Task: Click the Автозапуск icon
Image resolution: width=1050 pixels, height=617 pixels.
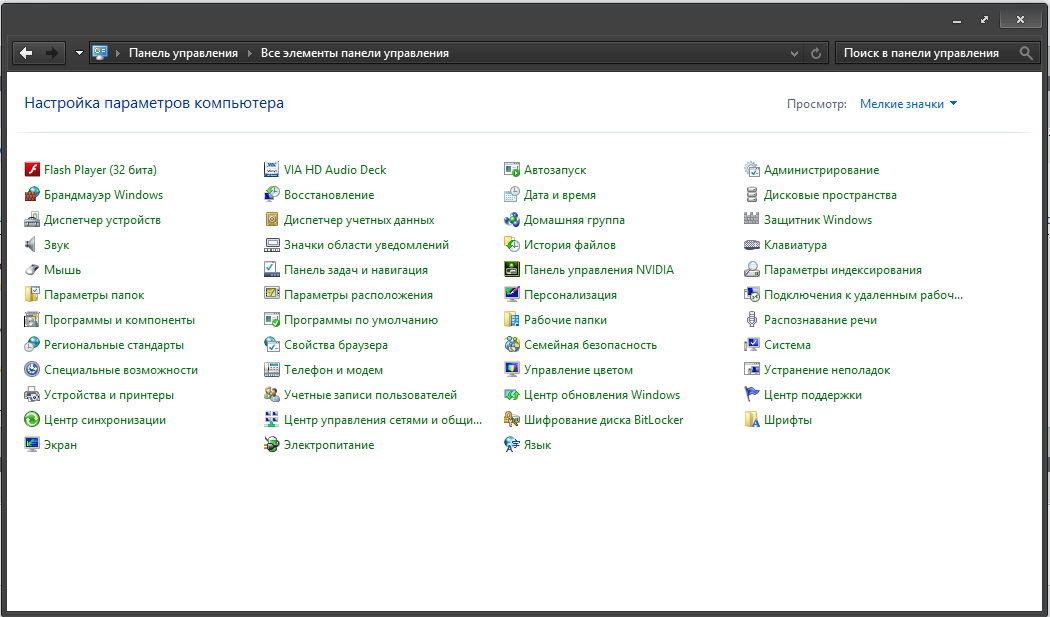Action: point(512,169)
